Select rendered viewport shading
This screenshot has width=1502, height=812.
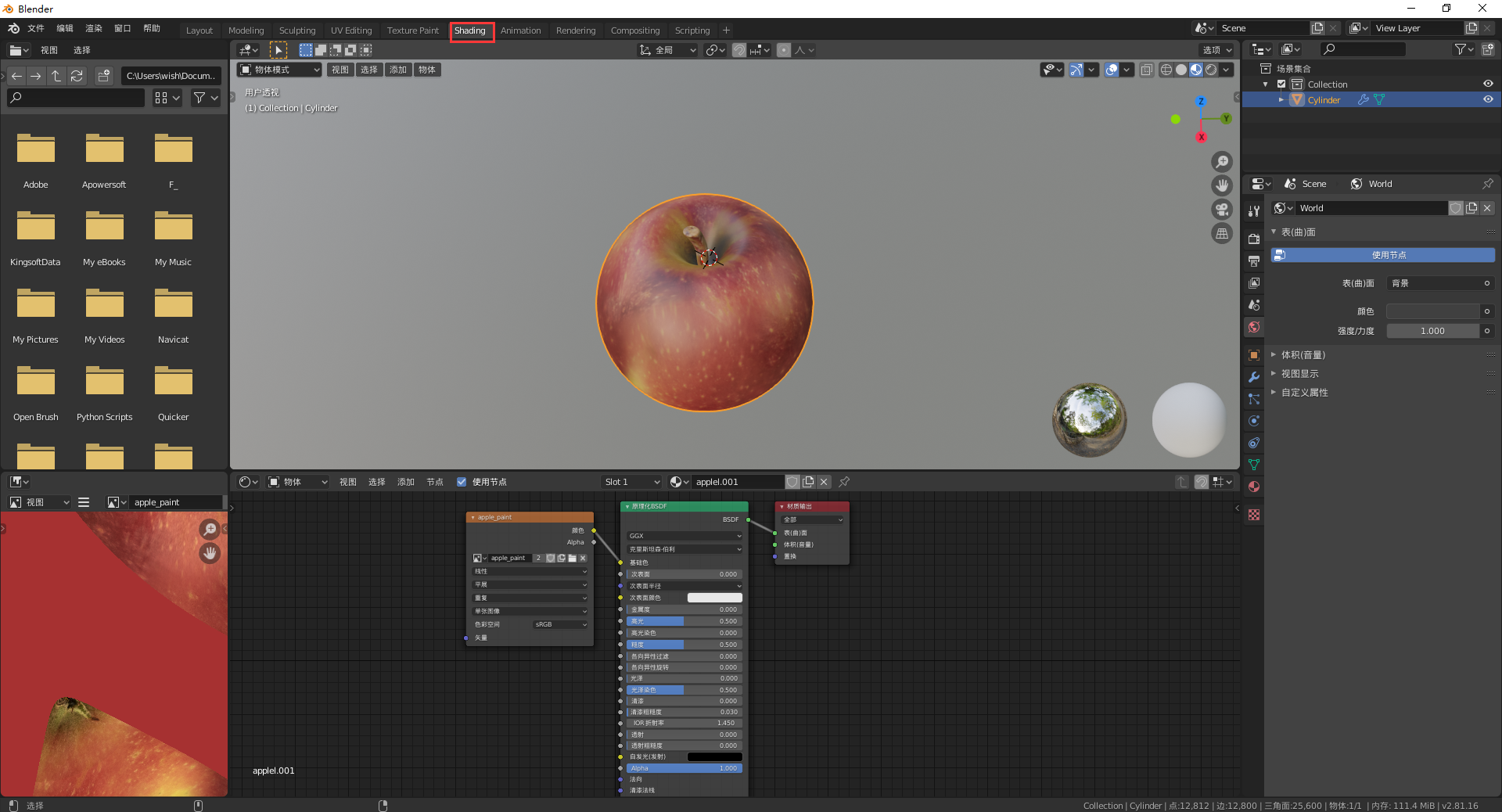(x=1211, y=70)
